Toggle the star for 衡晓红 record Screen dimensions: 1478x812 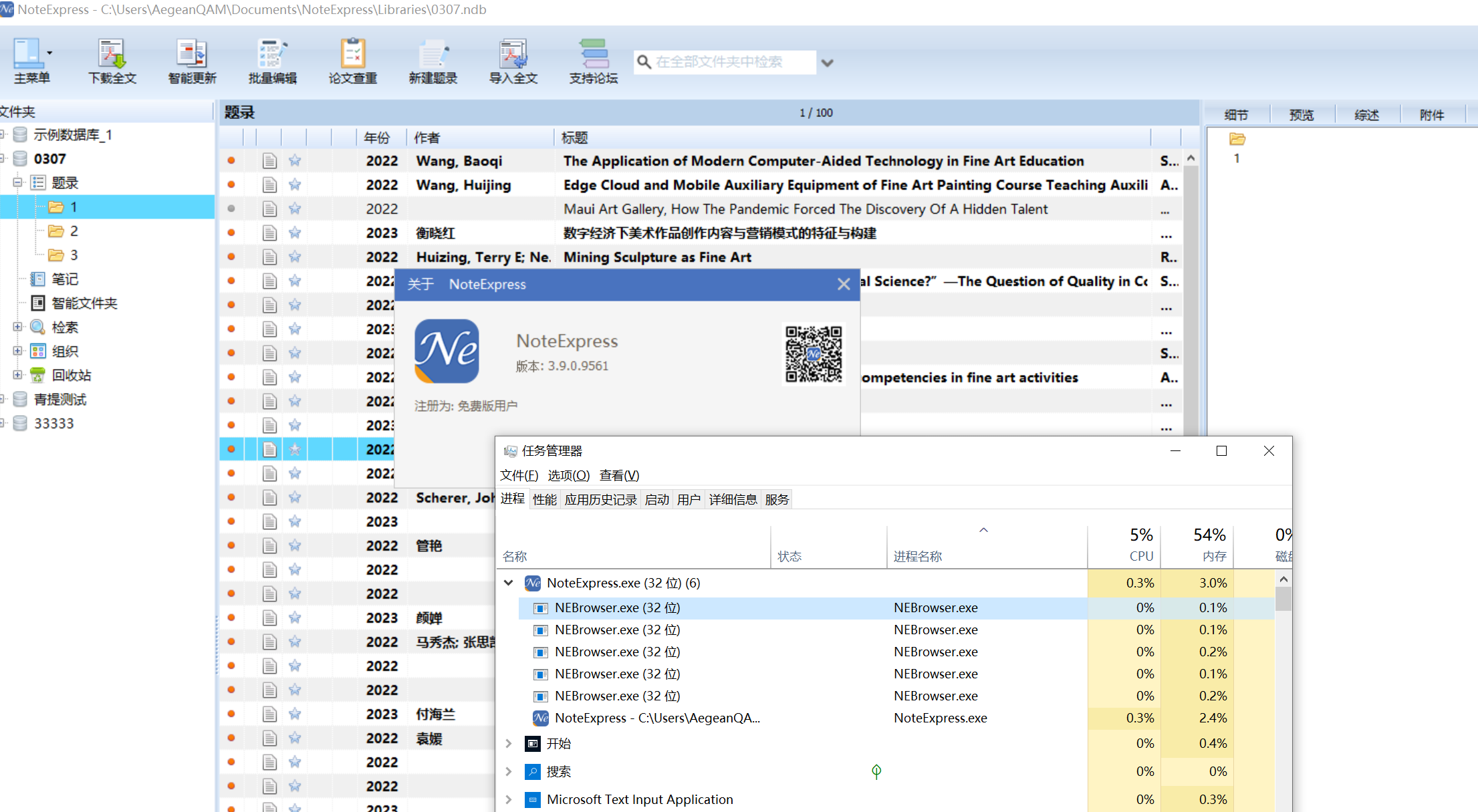(x=295, y=233)
